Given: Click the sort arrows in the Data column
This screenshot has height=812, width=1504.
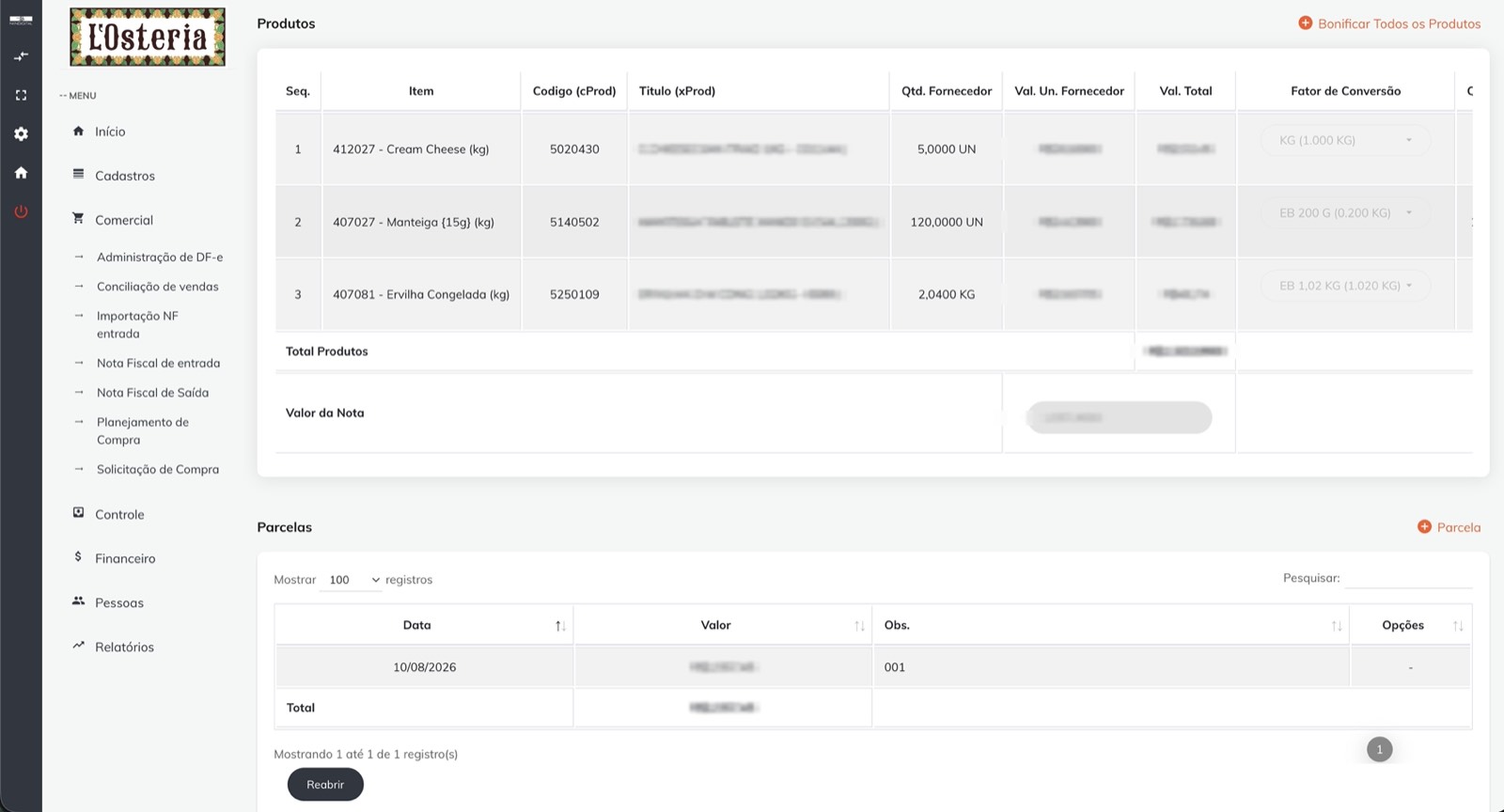Looking at the screenshot, I should click(x=560, y=626).
